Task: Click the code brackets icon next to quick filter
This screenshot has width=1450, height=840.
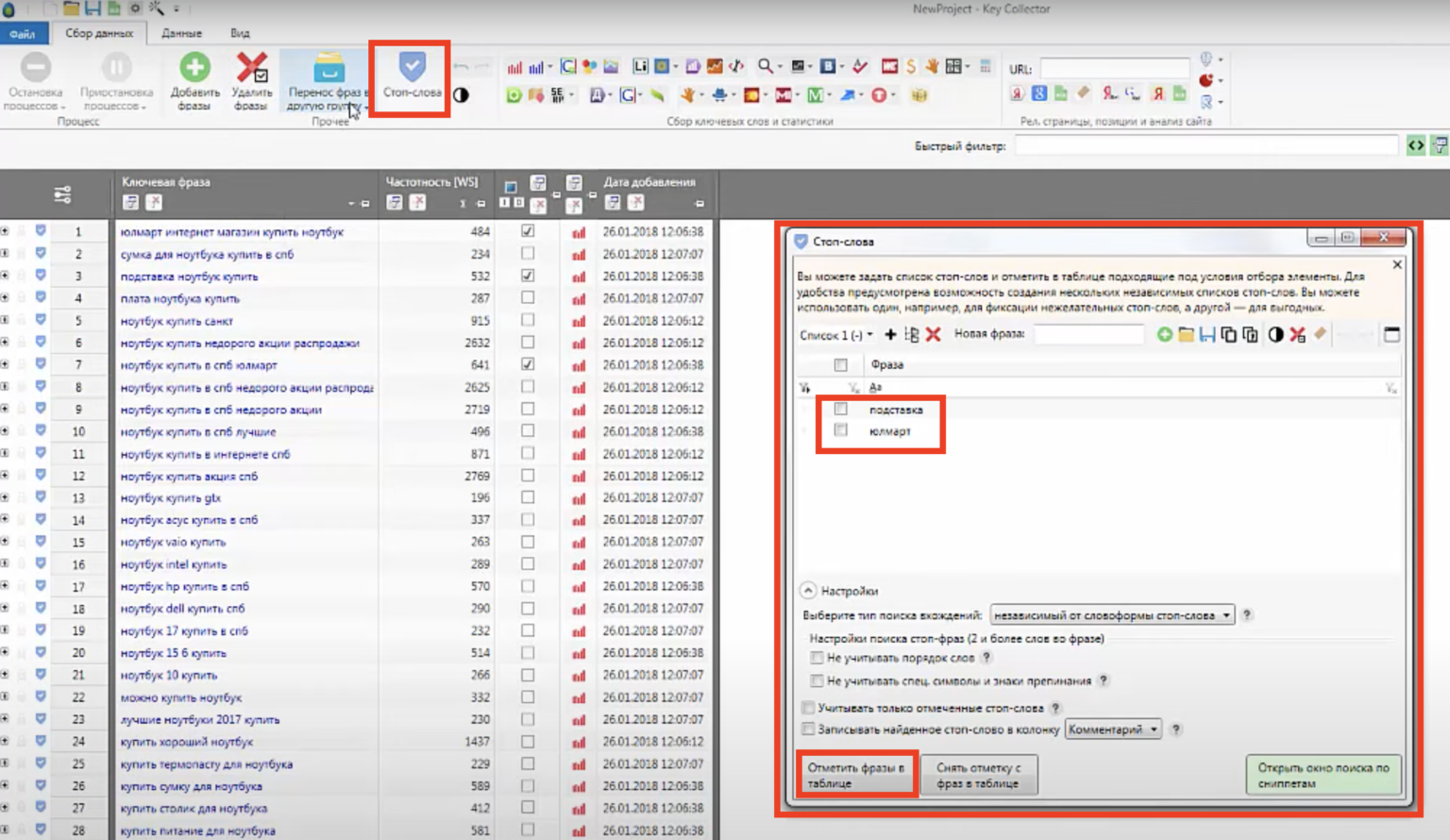Action: pos(1416,145)
